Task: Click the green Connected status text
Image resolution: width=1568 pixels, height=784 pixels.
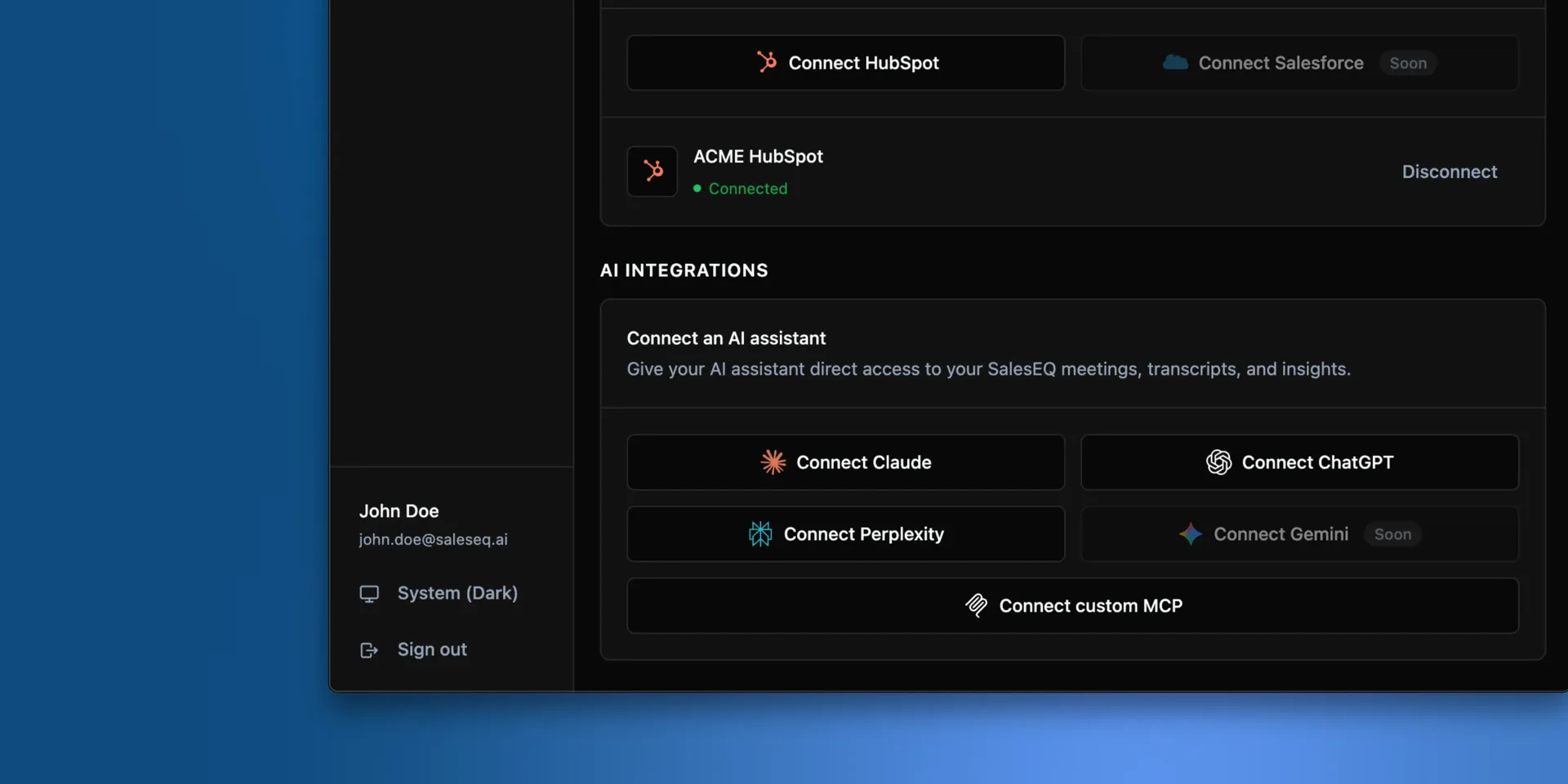Action: click(747, 189)
